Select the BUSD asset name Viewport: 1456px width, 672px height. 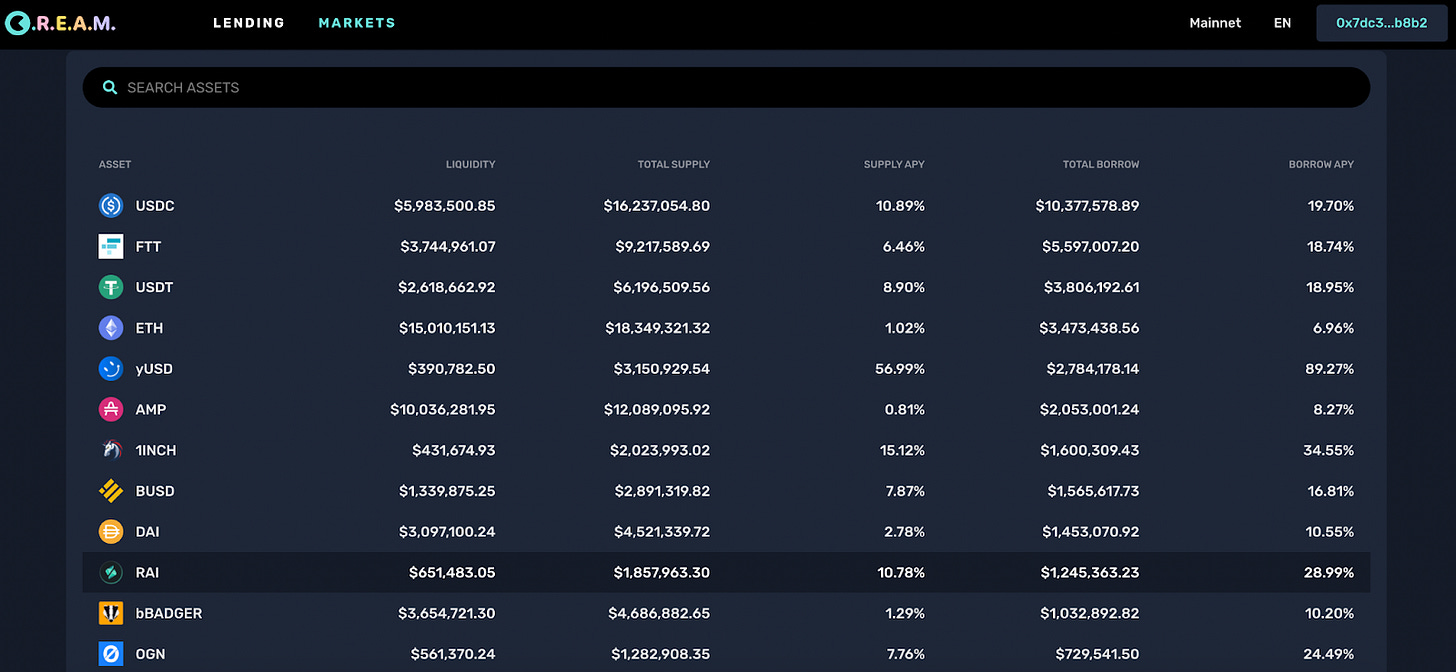point(155,491)
